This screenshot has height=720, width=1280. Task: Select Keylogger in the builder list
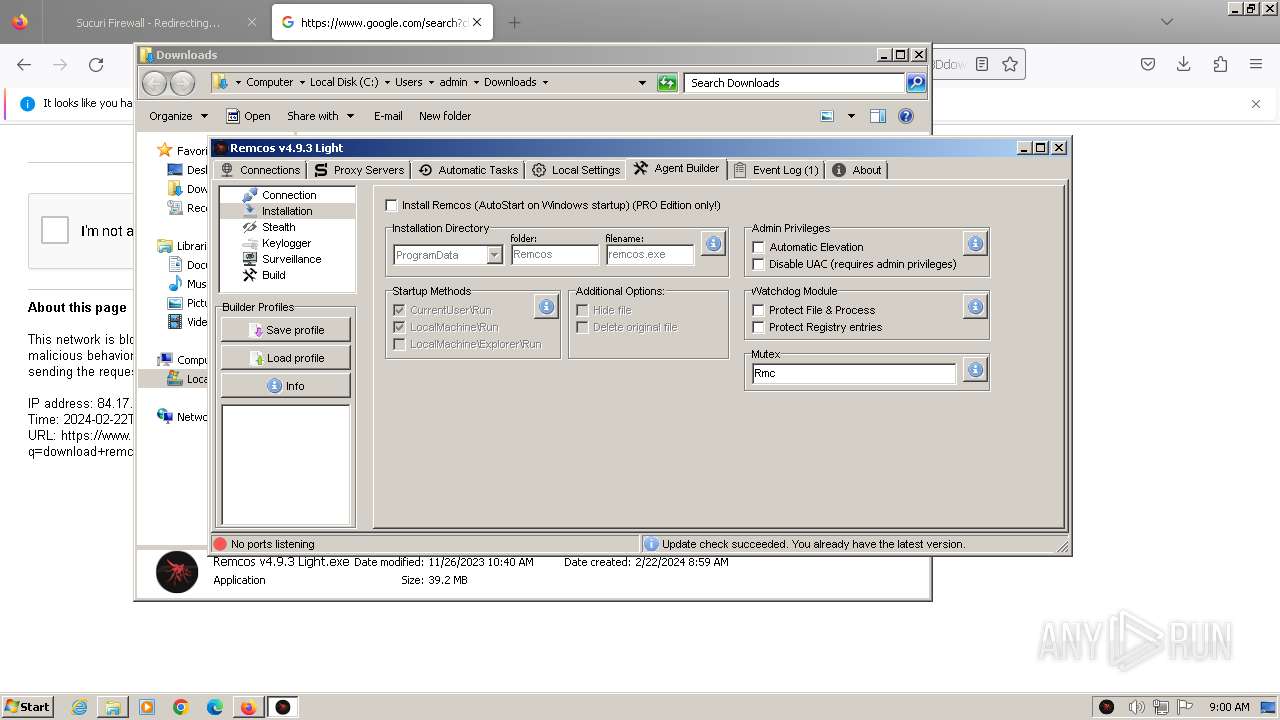[x=286, y=243]
